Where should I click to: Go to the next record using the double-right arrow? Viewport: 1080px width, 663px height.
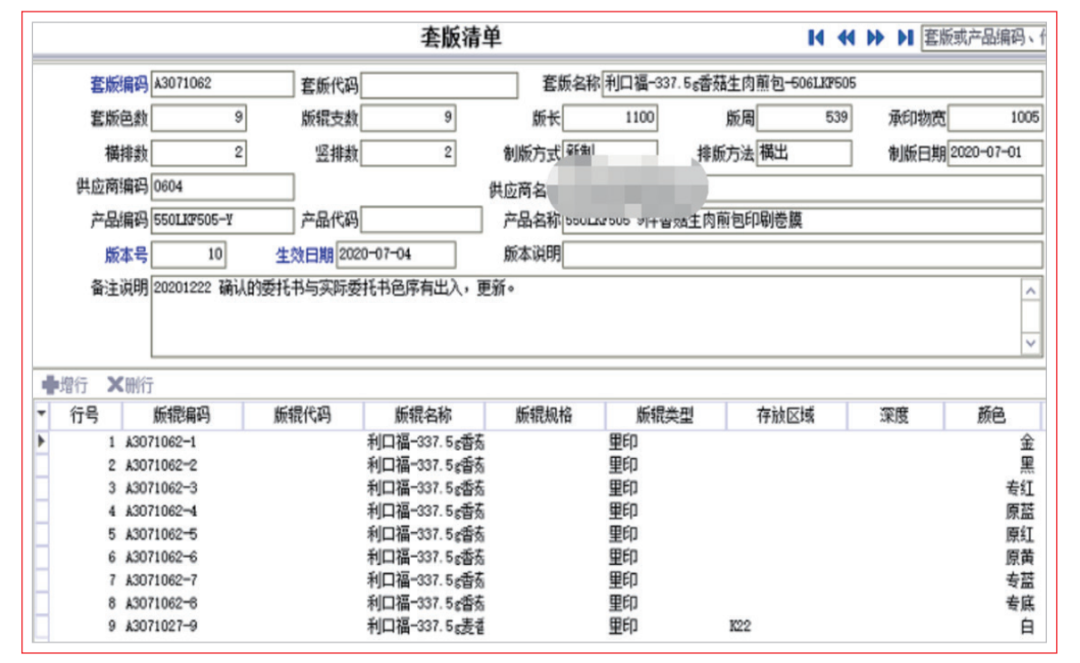[x=875, y=37]
